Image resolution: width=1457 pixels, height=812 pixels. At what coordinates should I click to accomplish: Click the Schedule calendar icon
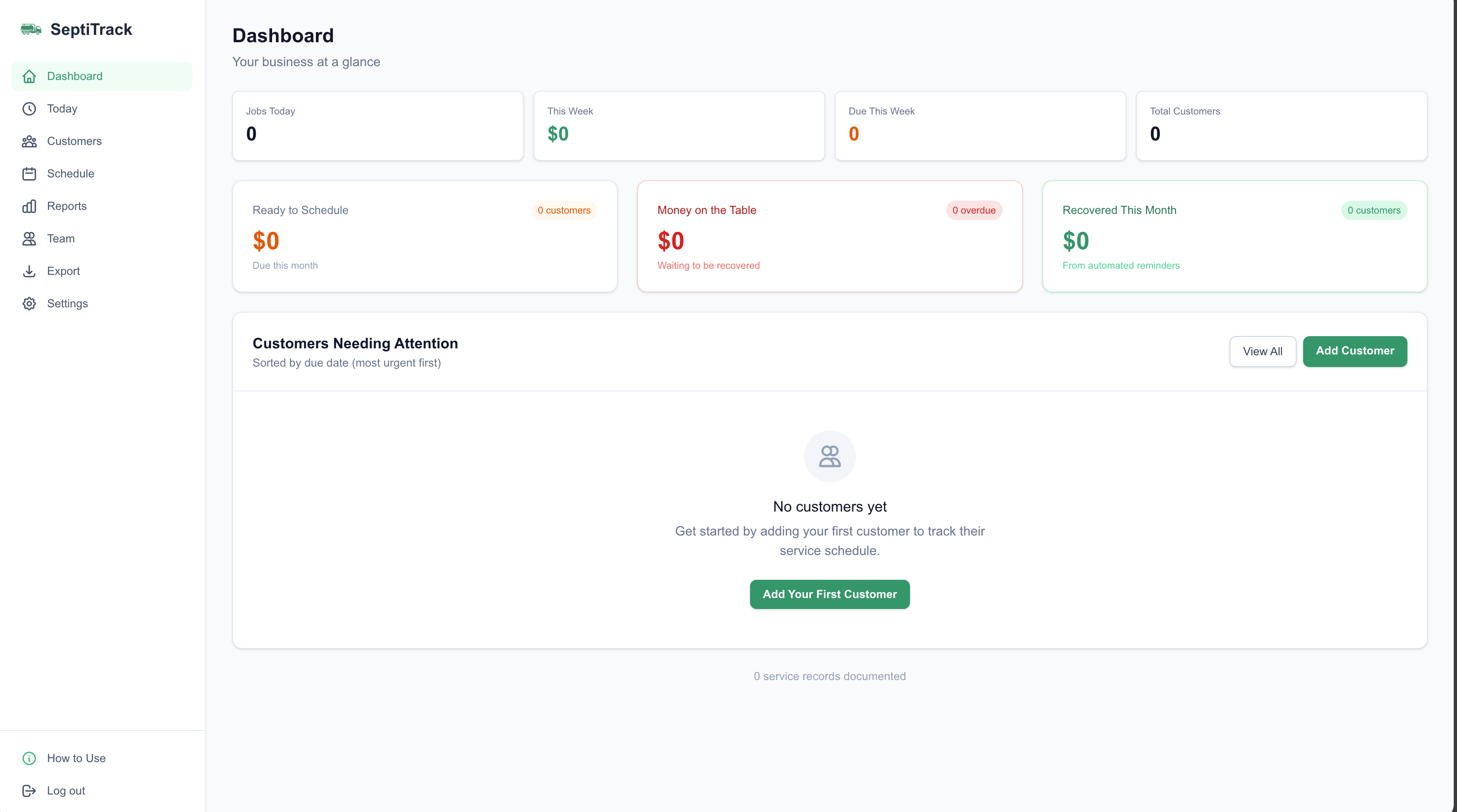(x=29, y=174)
